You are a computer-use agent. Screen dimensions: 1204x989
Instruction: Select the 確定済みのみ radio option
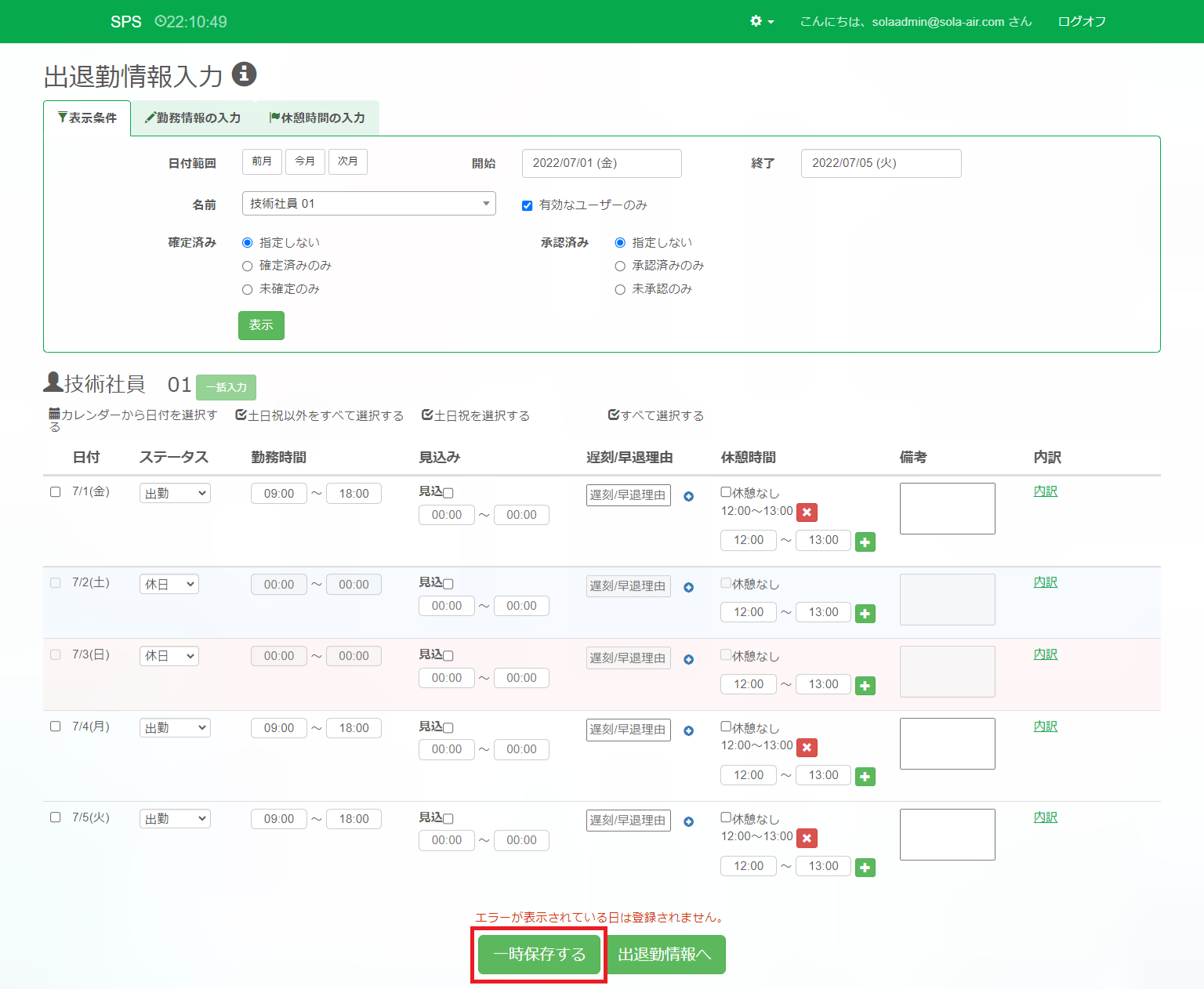click(x=248, y=266)
